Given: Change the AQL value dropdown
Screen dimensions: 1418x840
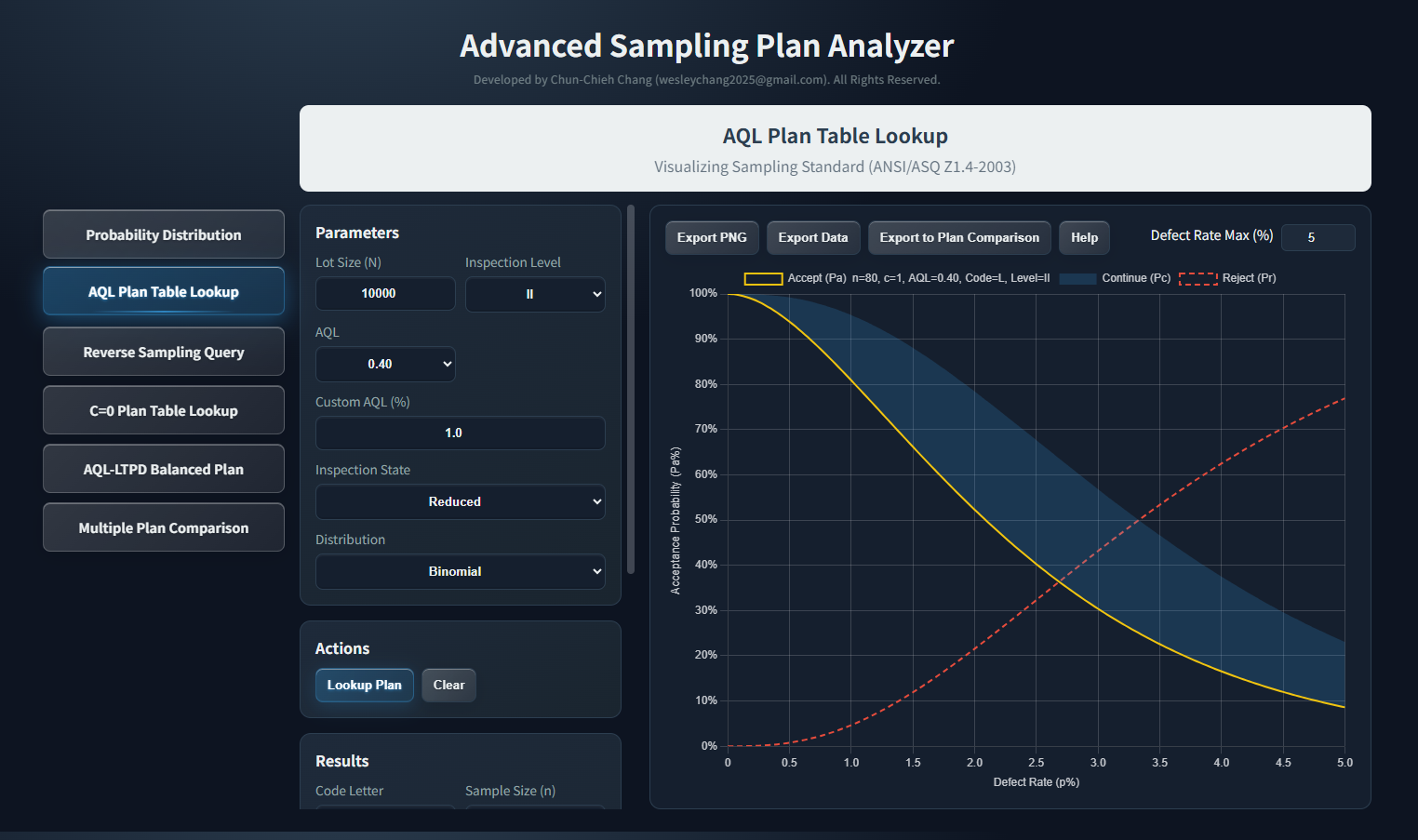Looking at the screenshot, I should [x=385, y=364].
